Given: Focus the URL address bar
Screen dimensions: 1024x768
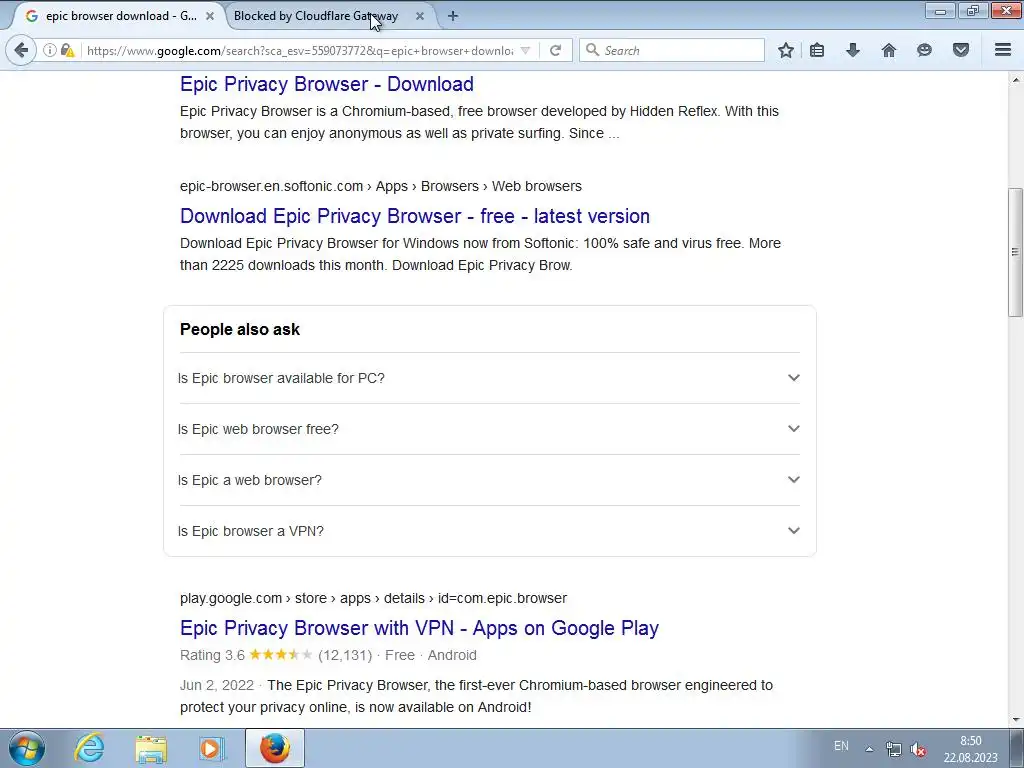Looking at the screenshot, I should tap(299, 50).
